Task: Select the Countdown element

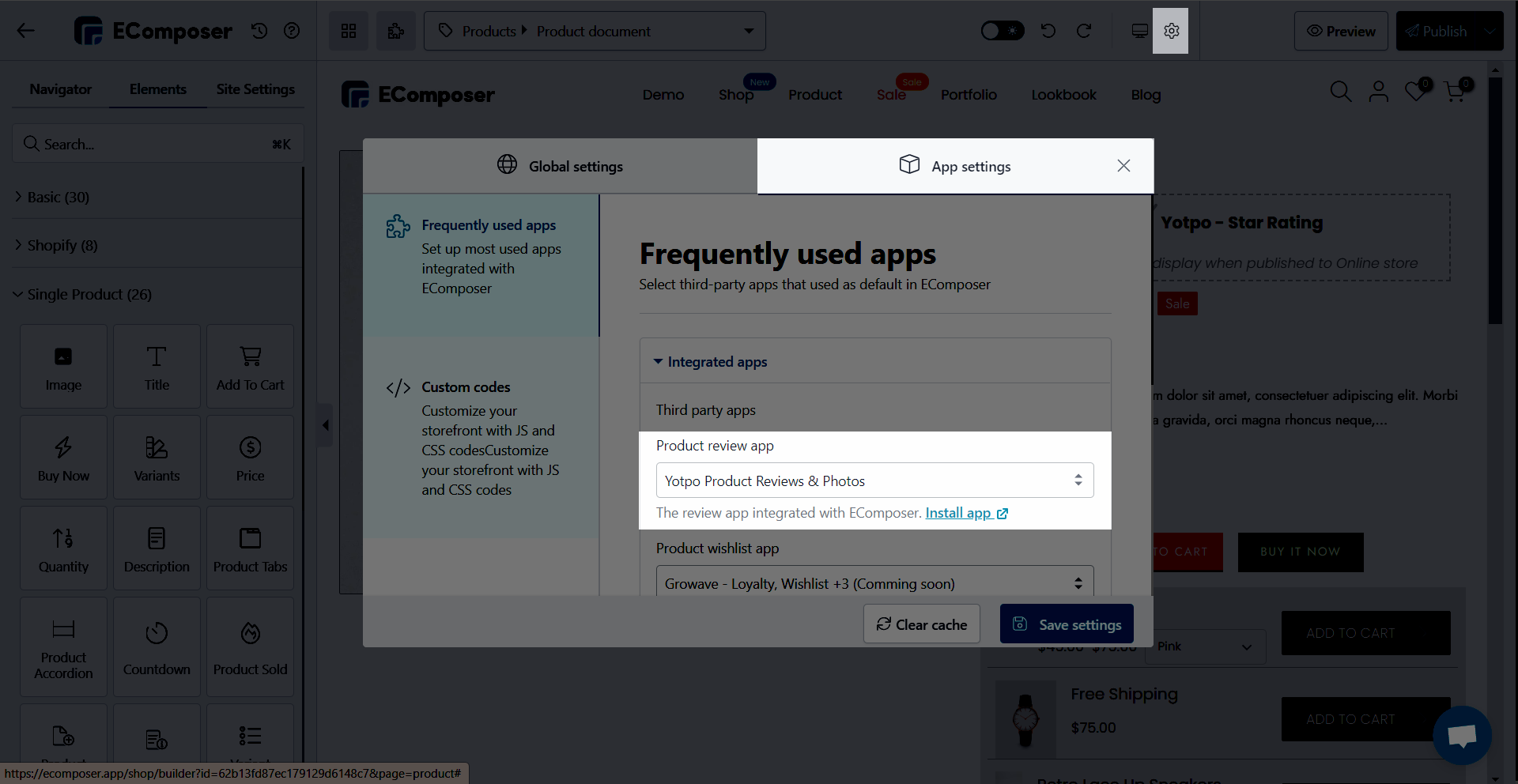Action: click(157, 647)
